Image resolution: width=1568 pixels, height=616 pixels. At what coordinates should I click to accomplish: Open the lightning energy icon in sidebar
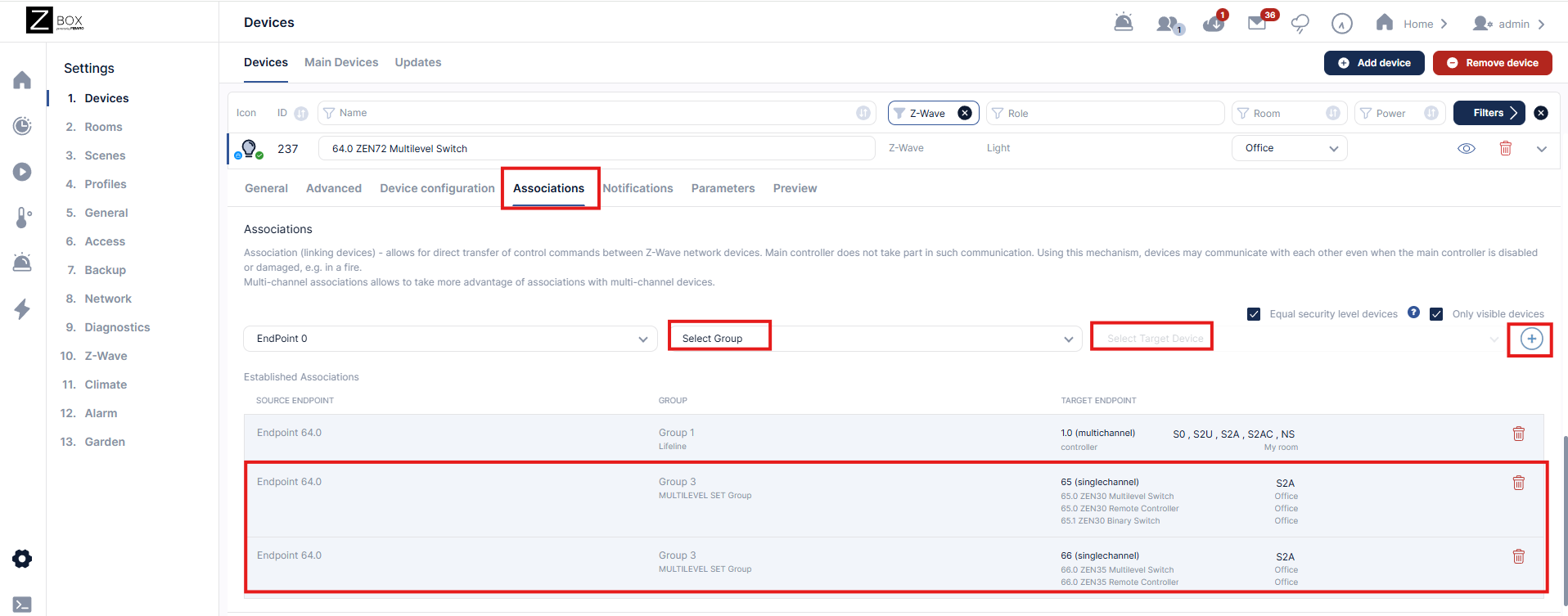22,309
